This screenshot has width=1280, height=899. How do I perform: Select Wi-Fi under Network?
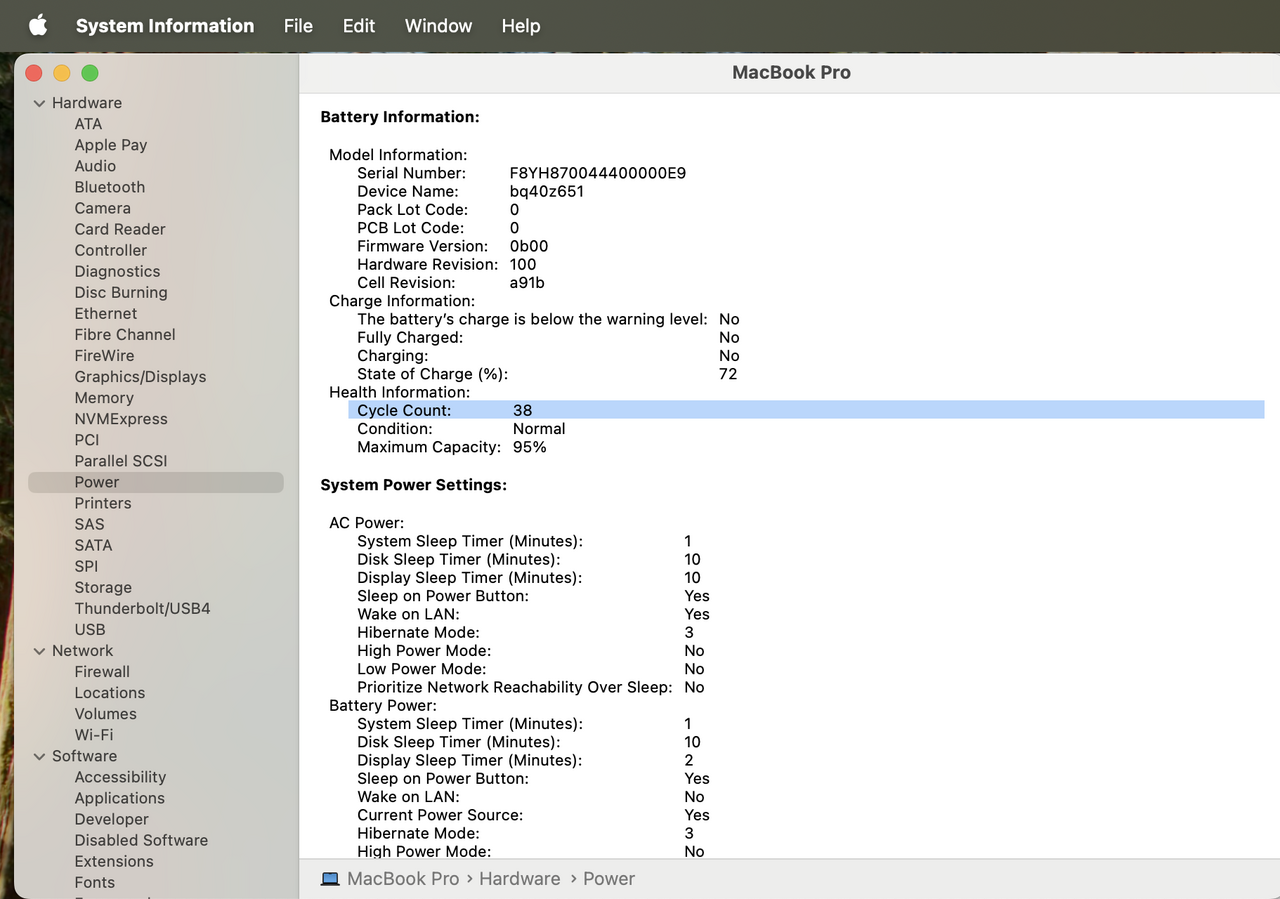click(94, 735)
